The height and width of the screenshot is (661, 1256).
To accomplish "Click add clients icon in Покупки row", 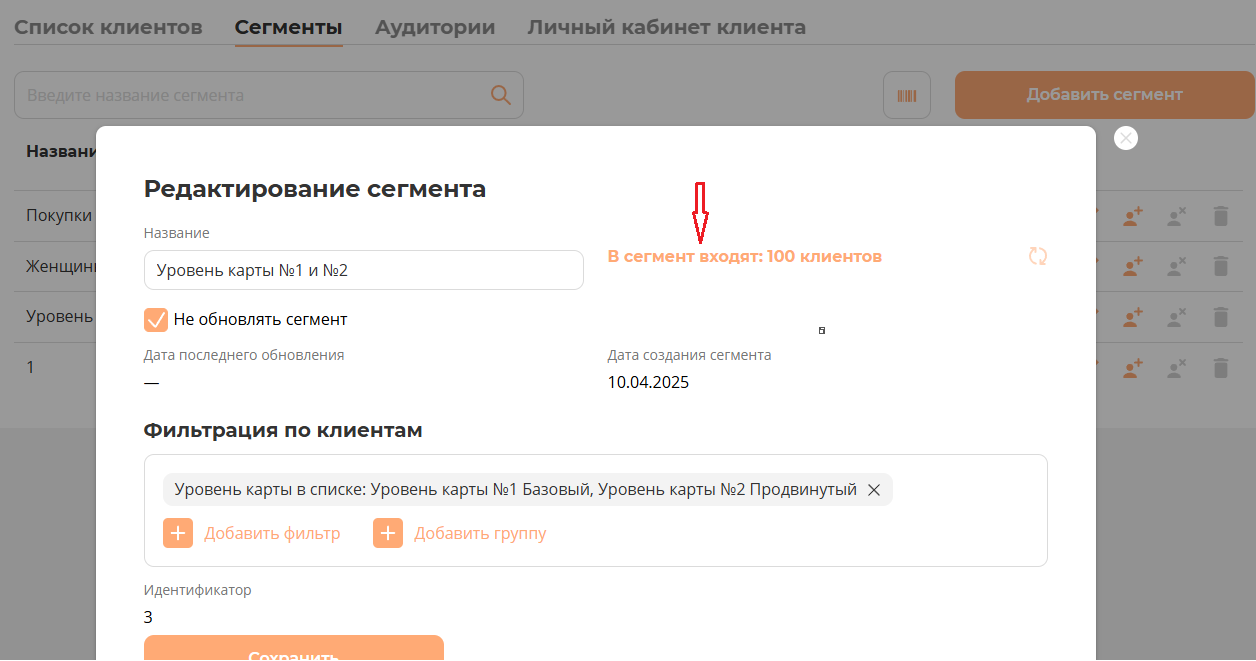I will tap(1132, 215).
